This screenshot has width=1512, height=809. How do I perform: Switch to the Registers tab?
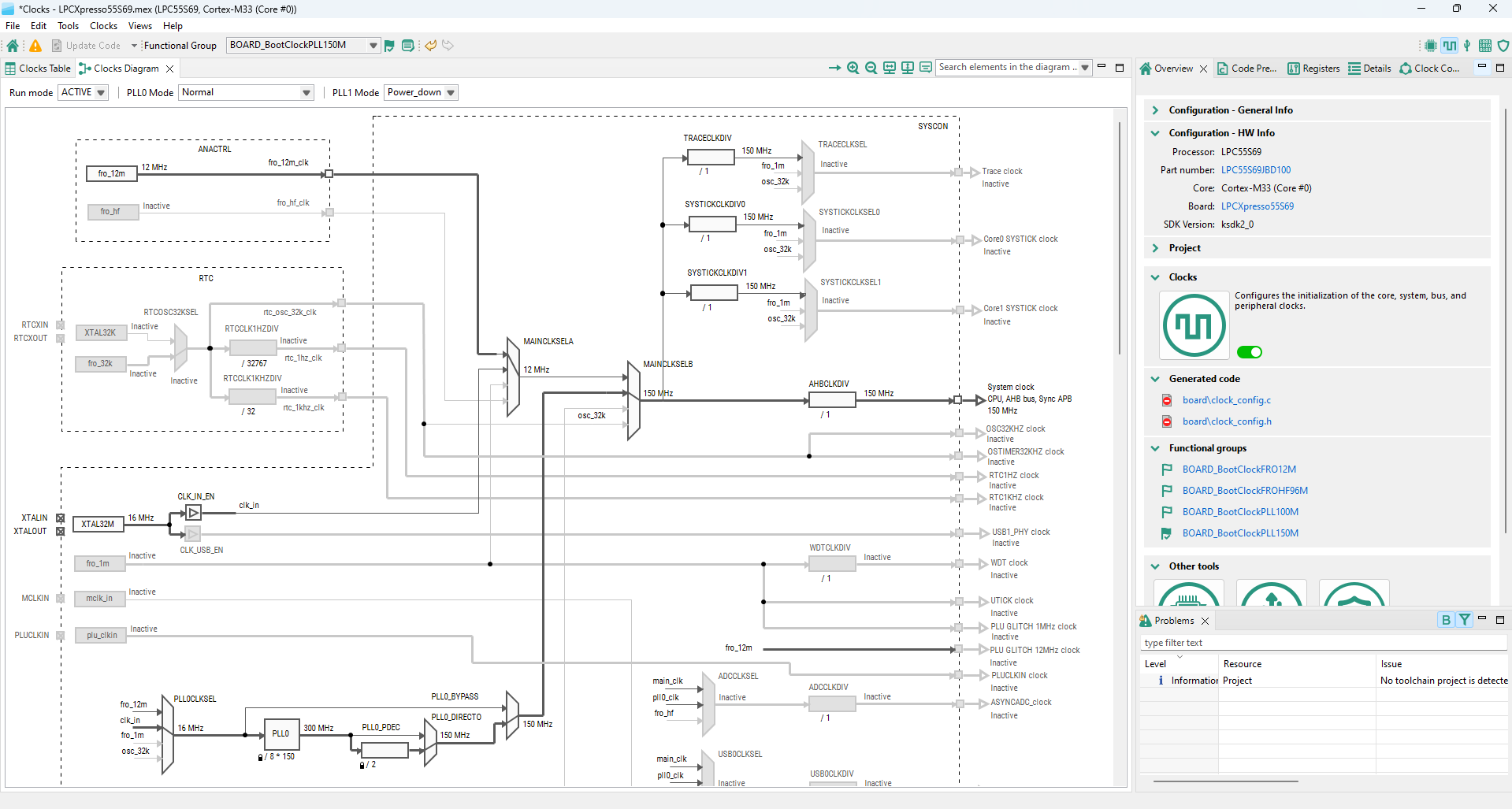1313,69
